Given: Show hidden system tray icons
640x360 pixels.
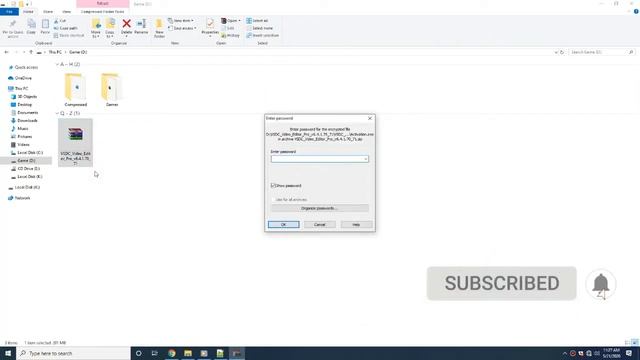Looking at the screenshot, I should (x=565, y=353).
